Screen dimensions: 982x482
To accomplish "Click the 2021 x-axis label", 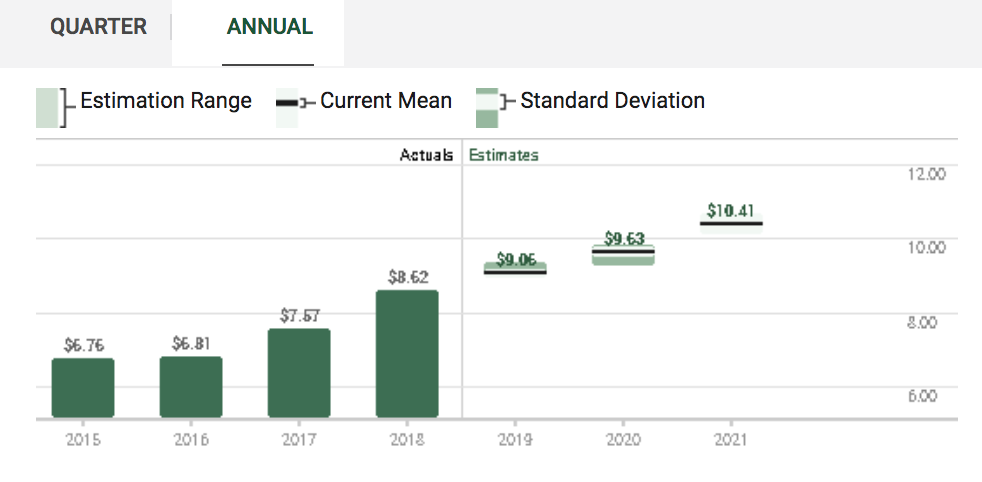I will click(x=731, y=440).
